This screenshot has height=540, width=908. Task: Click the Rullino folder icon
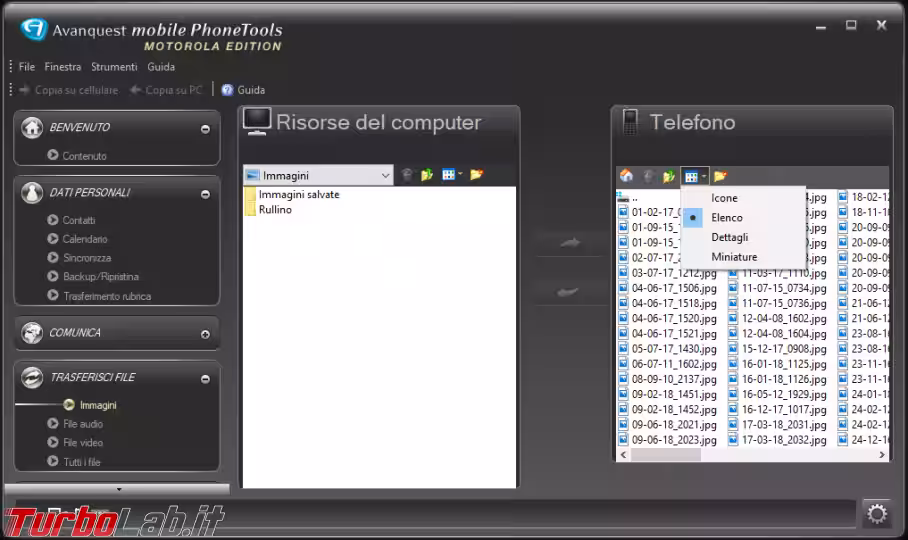point(250,210)
